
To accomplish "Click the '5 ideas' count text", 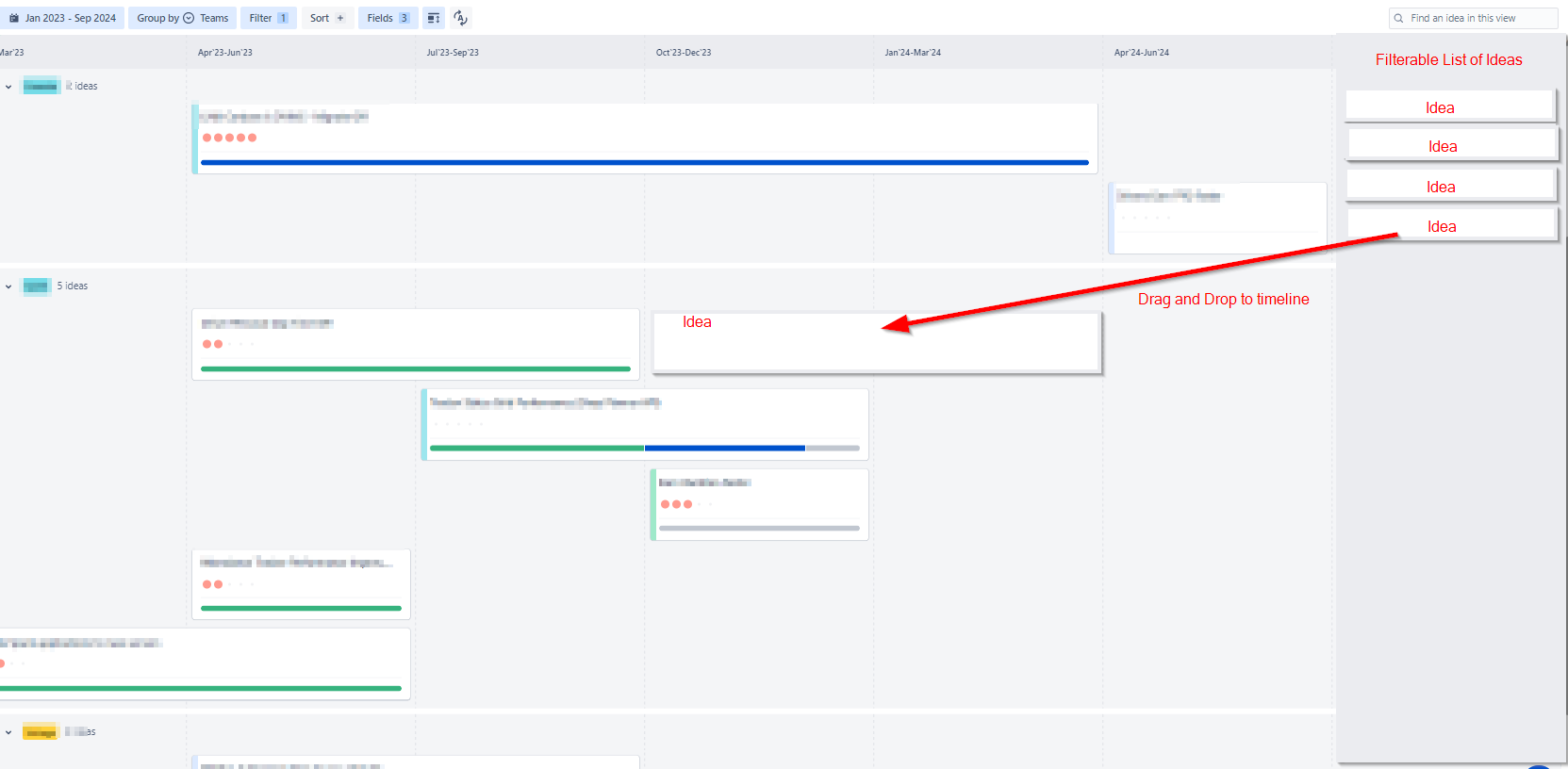I will tap(73, 286).
